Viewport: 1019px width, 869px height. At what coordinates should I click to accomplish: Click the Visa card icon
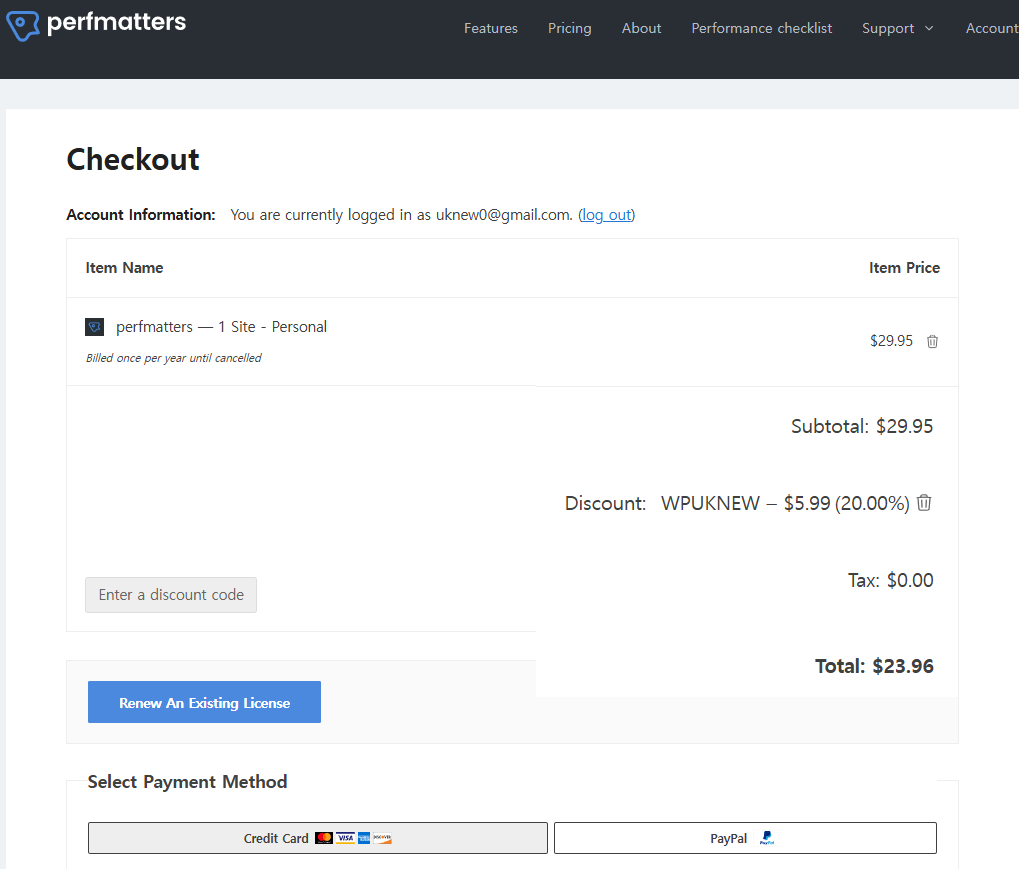click(x=345, y=838)
